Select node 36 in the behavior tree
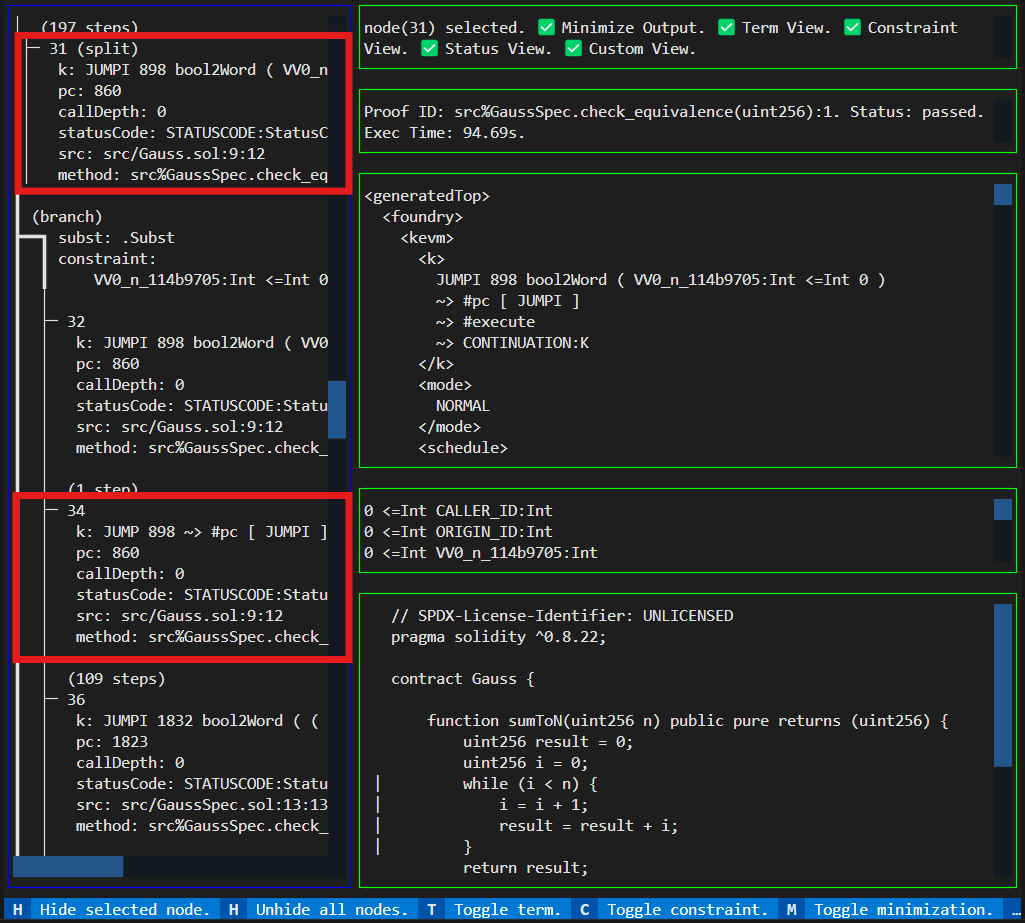This screenshot has width=1025, height=923. (76, 699)
